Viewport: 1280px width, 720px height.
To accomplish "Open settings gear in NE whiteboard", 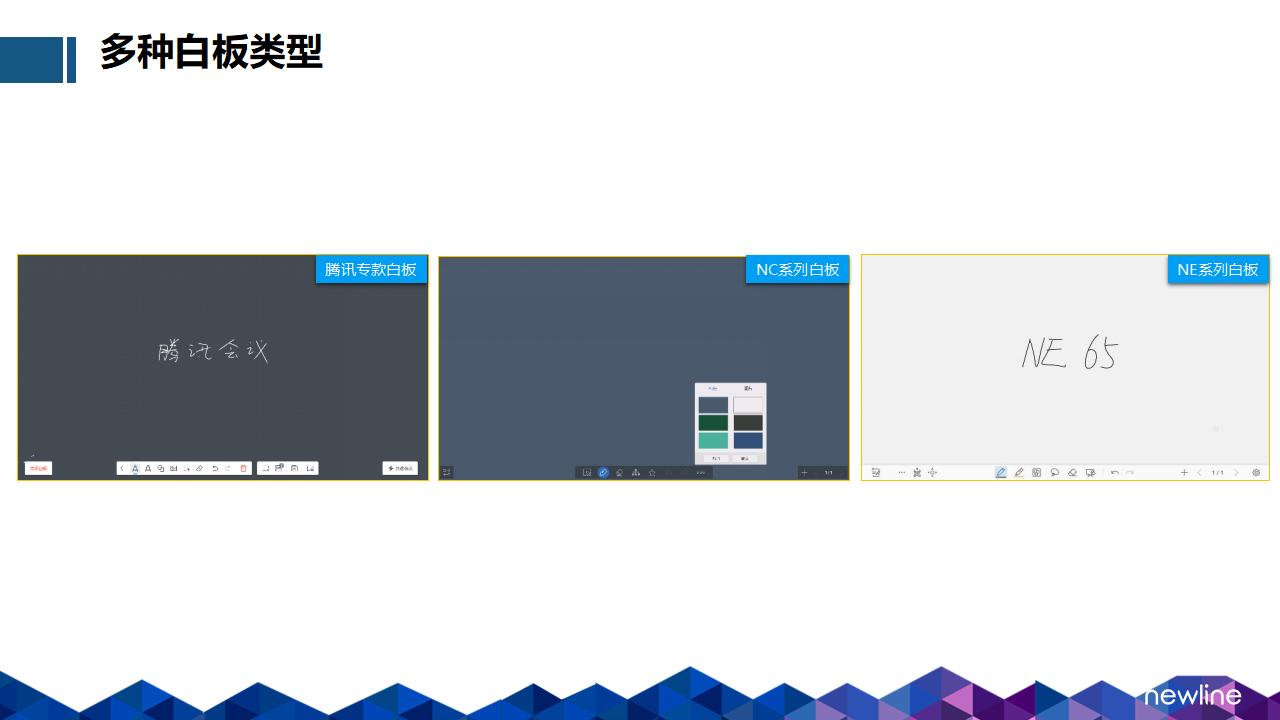I will point(1256,472).
